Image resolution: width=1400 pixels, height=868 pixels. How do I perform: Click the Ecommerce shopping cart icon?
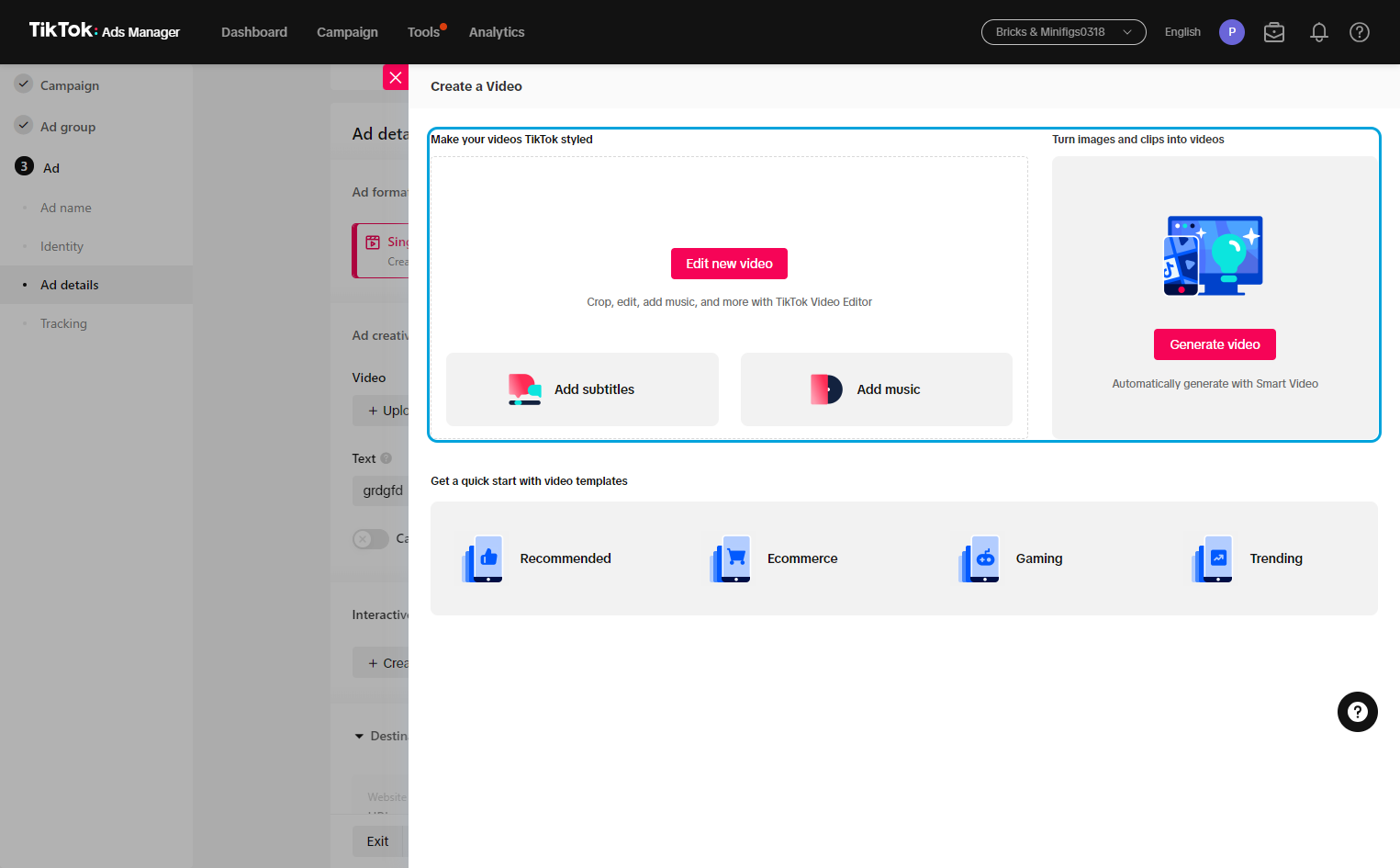731,558
